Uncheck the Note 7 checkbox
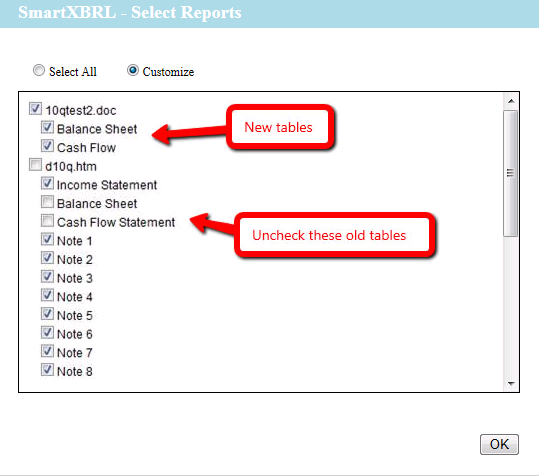 click(x=47, y=351)
